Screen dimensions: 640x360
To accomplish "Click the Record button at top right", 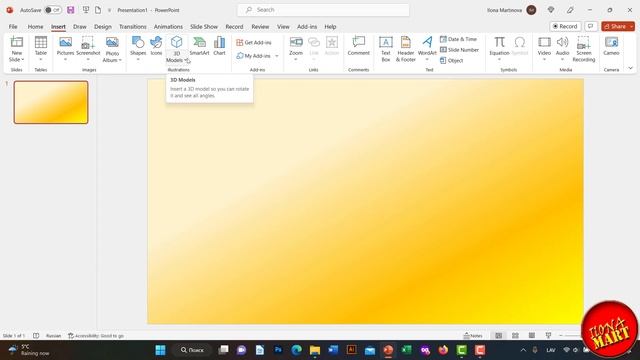I will (x=565, y=26).
